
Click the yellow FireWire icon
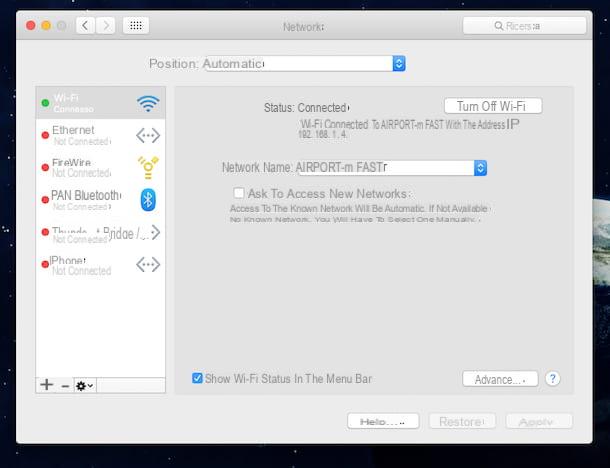pyautogui.click(x=148, y=168)
